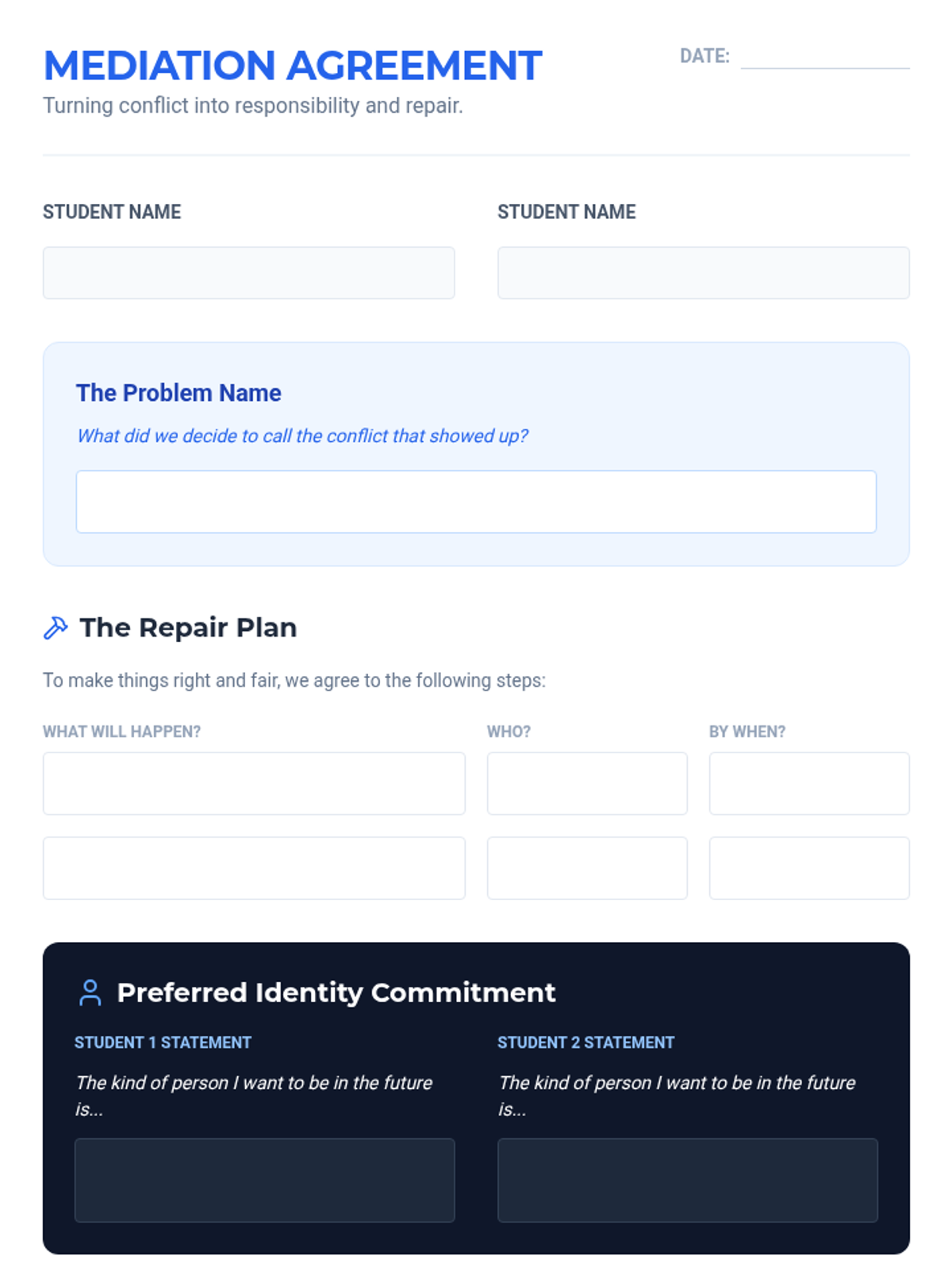Click the Mediation Agreement title heading

tap(293, 66)
